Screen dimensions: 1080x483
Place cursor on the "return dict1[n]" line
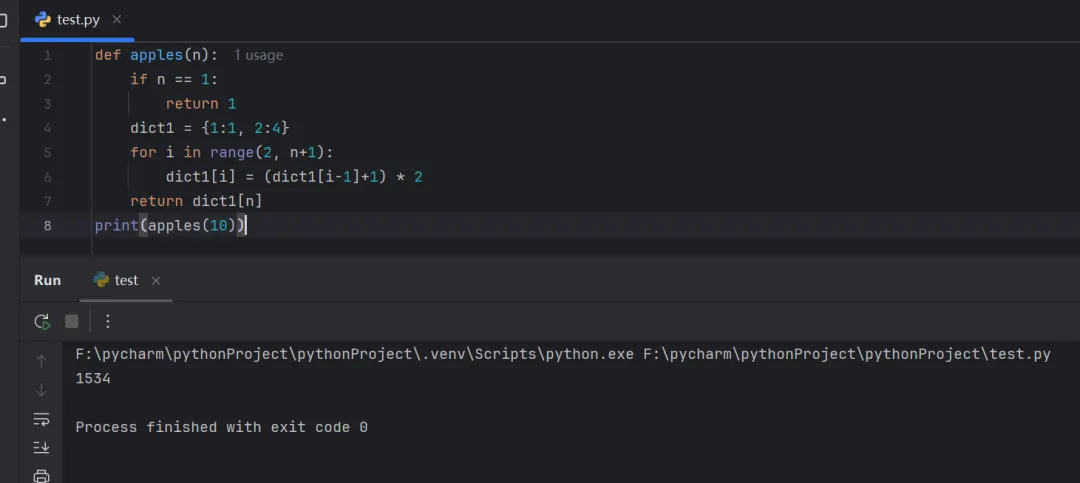pyautogui.click(x=196, y=201)
